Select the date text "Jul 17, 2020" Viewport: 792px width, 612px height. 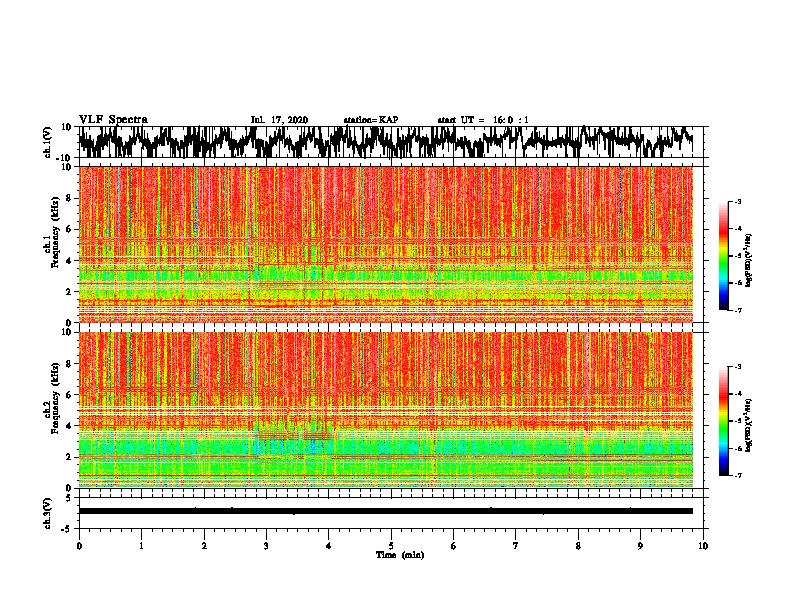click(x=279, y=120)
